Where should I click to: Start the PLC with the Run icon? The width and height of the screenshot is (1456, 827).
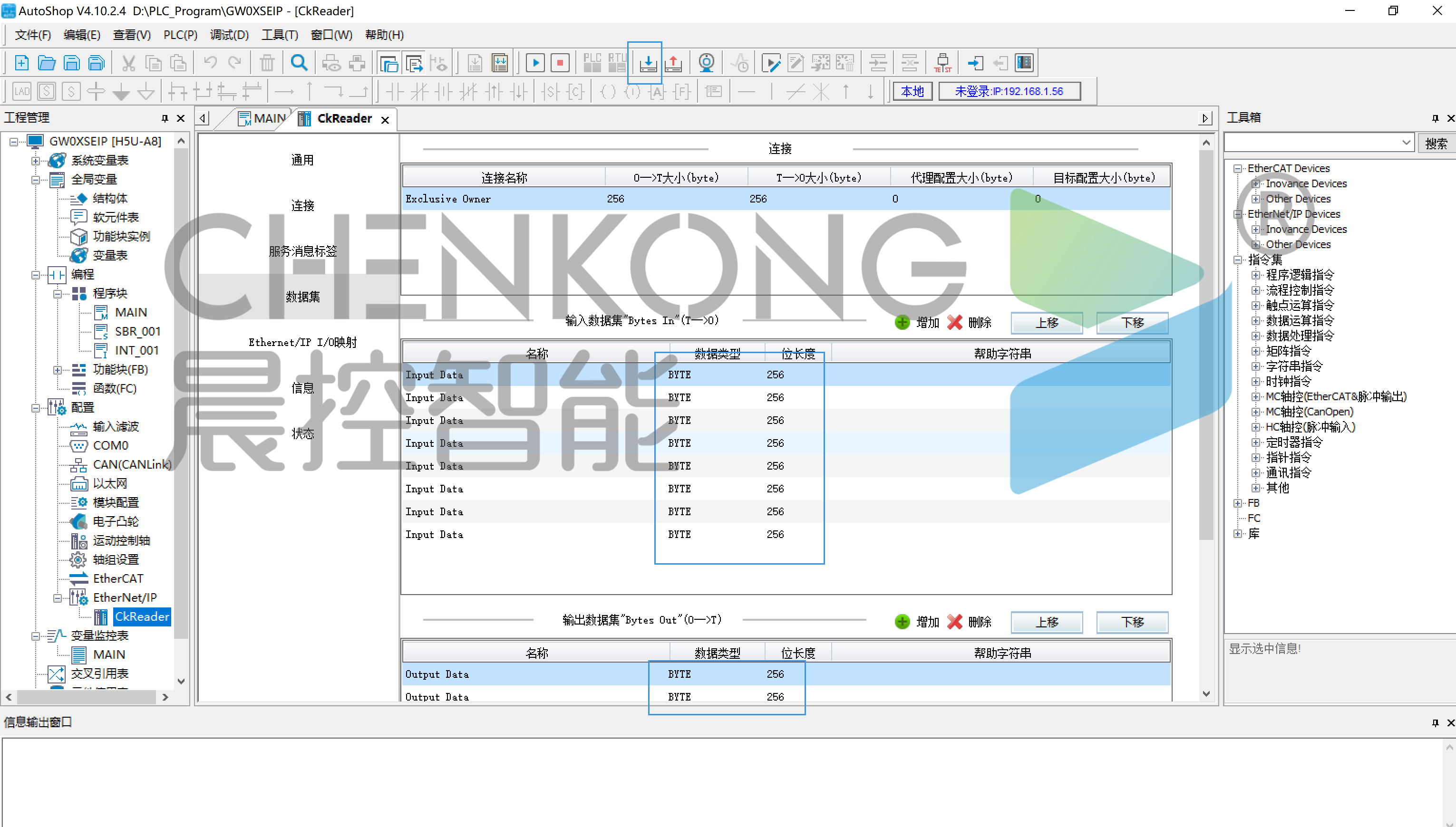535,63
